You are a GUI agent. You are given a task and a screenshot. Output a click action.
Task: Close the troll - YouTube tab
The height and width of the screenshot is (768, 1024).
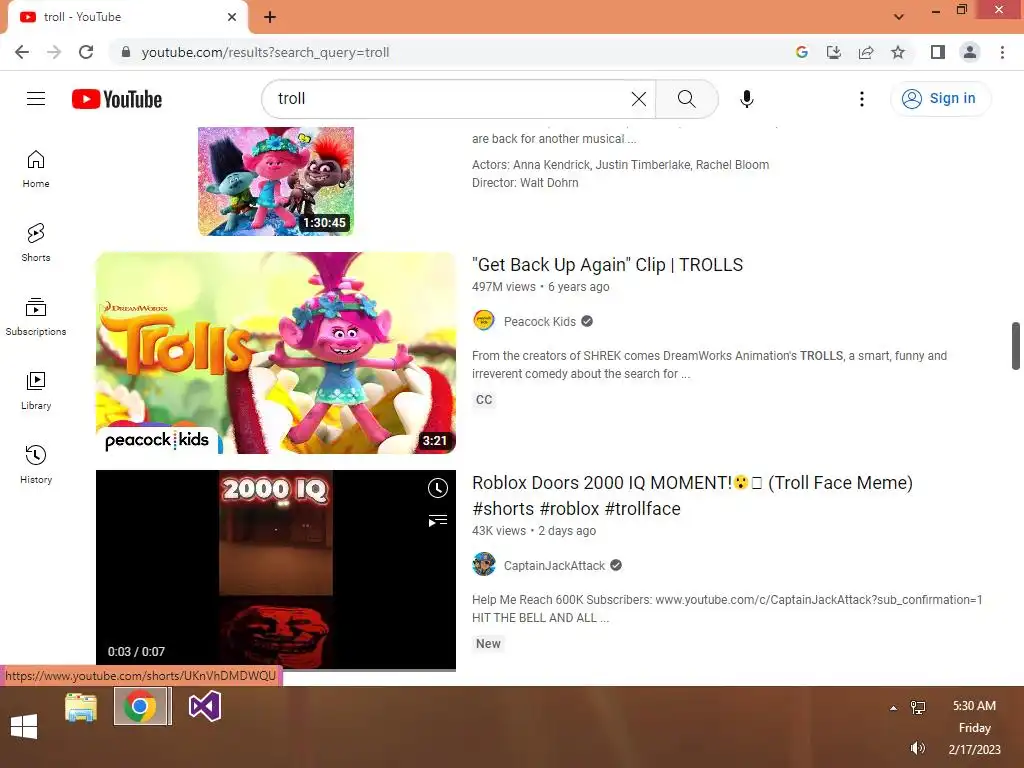point(232,17)
